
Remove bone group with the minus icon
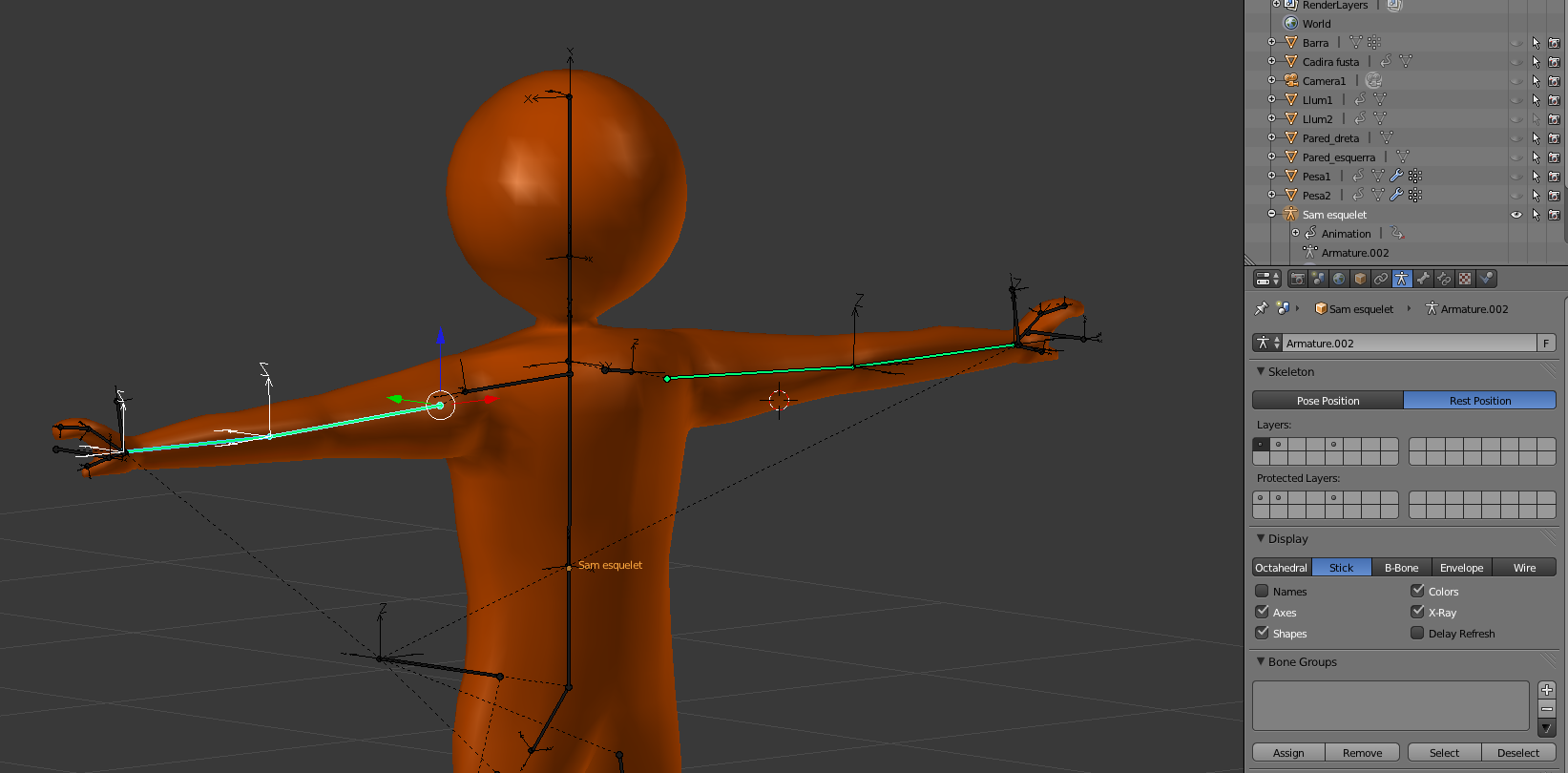pos(1547,708)
